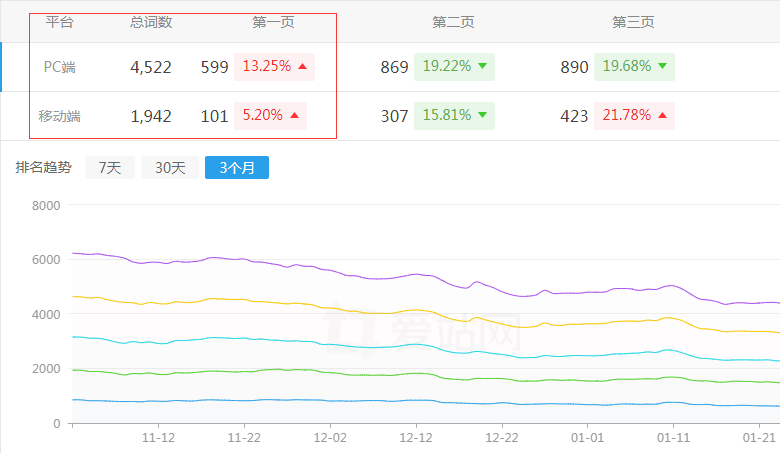Image resolution: width=780 pixels, height=453 pixels.
Task: Click red up arrow beside 13.25%
Action: pos(302,67)
